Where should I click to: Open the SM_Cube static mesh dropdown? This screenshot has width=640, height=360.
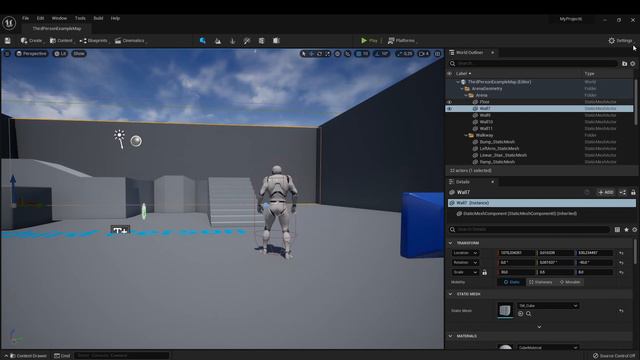pos(548,306)
